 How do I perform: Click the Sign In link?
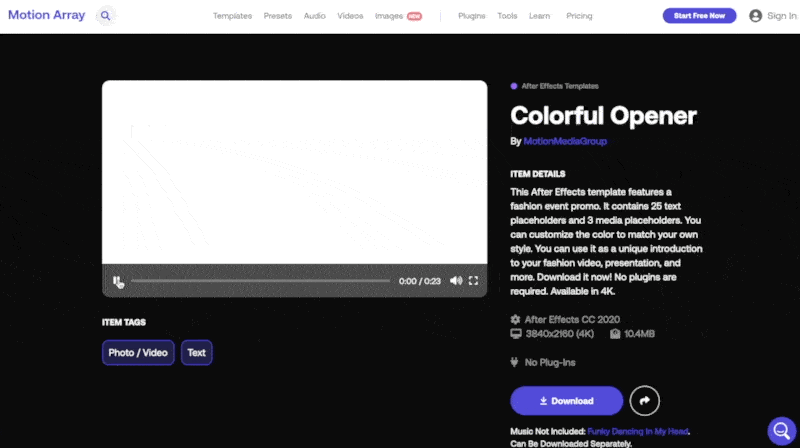tap(782, 16)
